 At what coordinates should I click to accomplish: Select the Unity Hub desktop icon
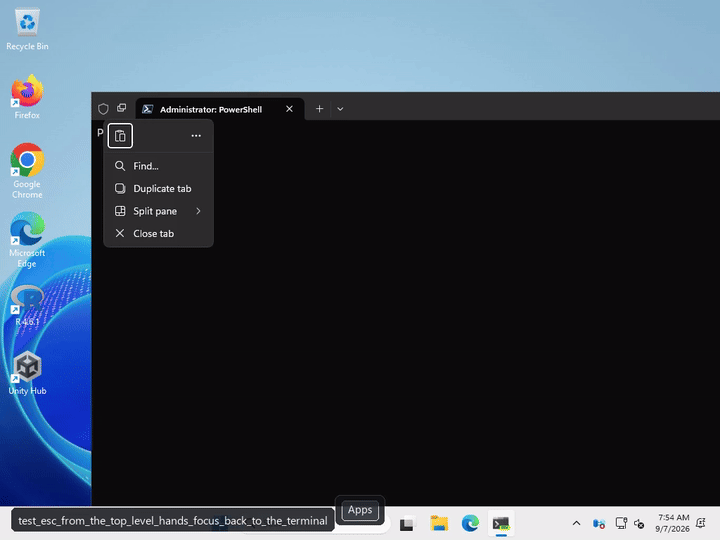[x=27, y=373]
